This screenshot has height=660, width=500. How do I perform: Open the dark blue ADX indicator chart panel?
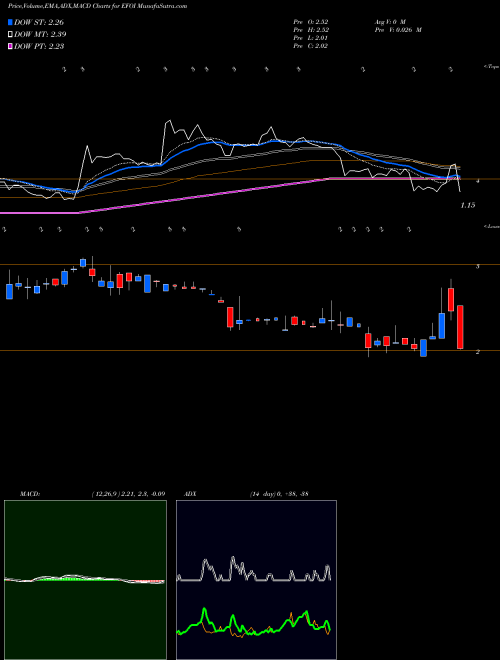256,580
